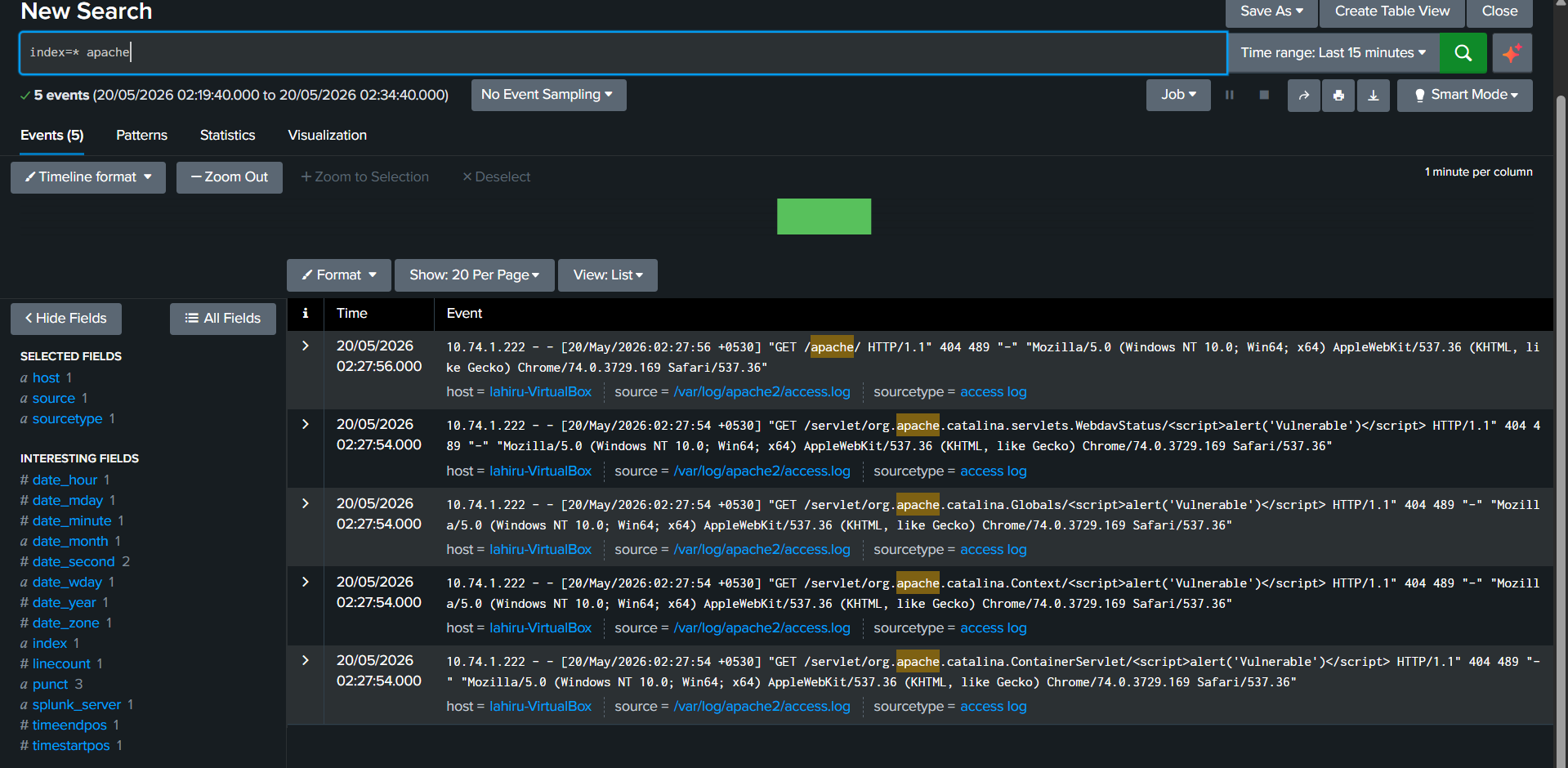Image resolution: width=1568 pixels, height=768 pixels.
Task: Open the Smart Mode dropdown
Action: click(x=1465, y=95)
